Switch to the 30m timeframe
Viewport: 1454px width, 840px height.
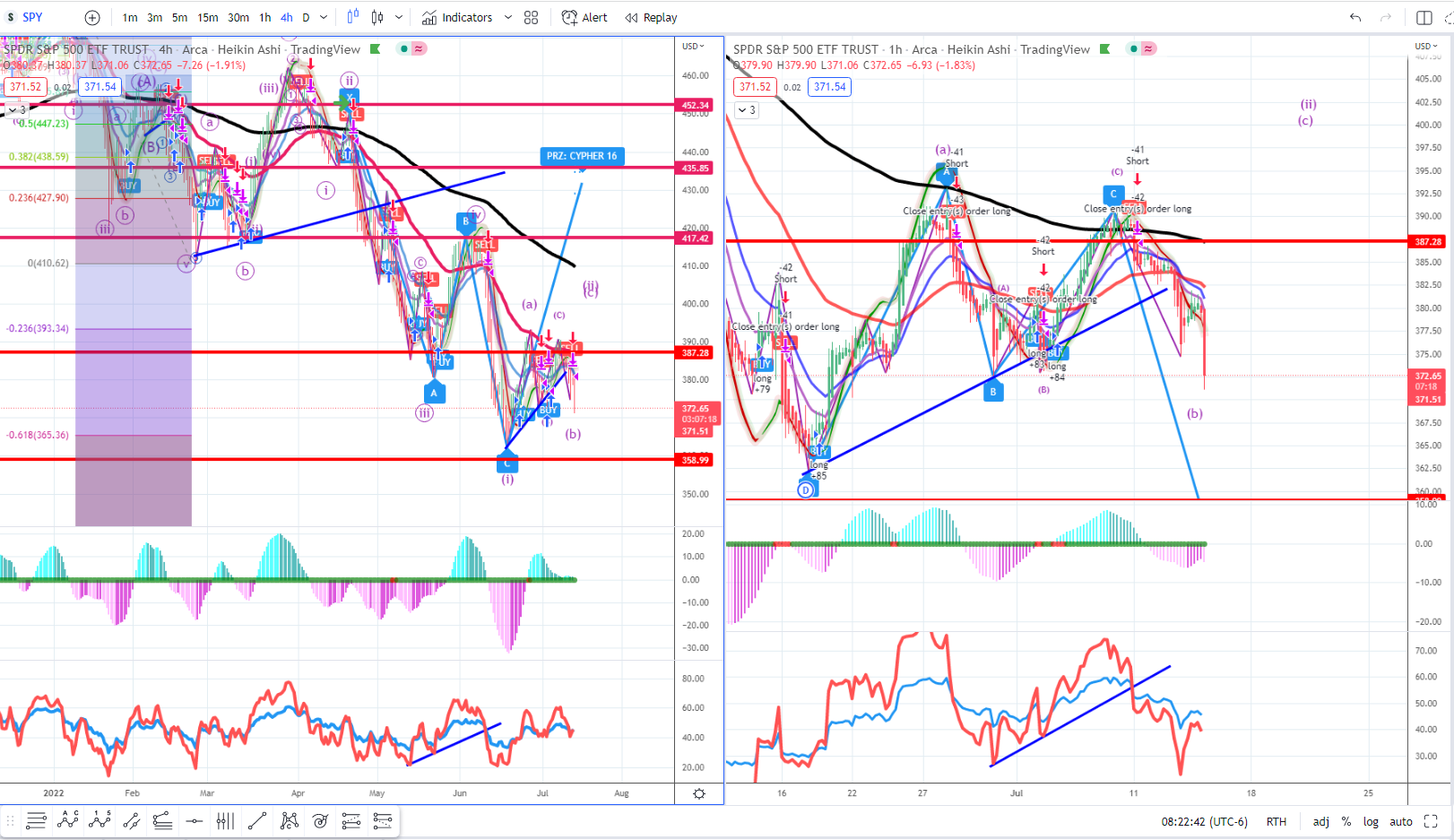pyautogui.click(x=238, y=17)
